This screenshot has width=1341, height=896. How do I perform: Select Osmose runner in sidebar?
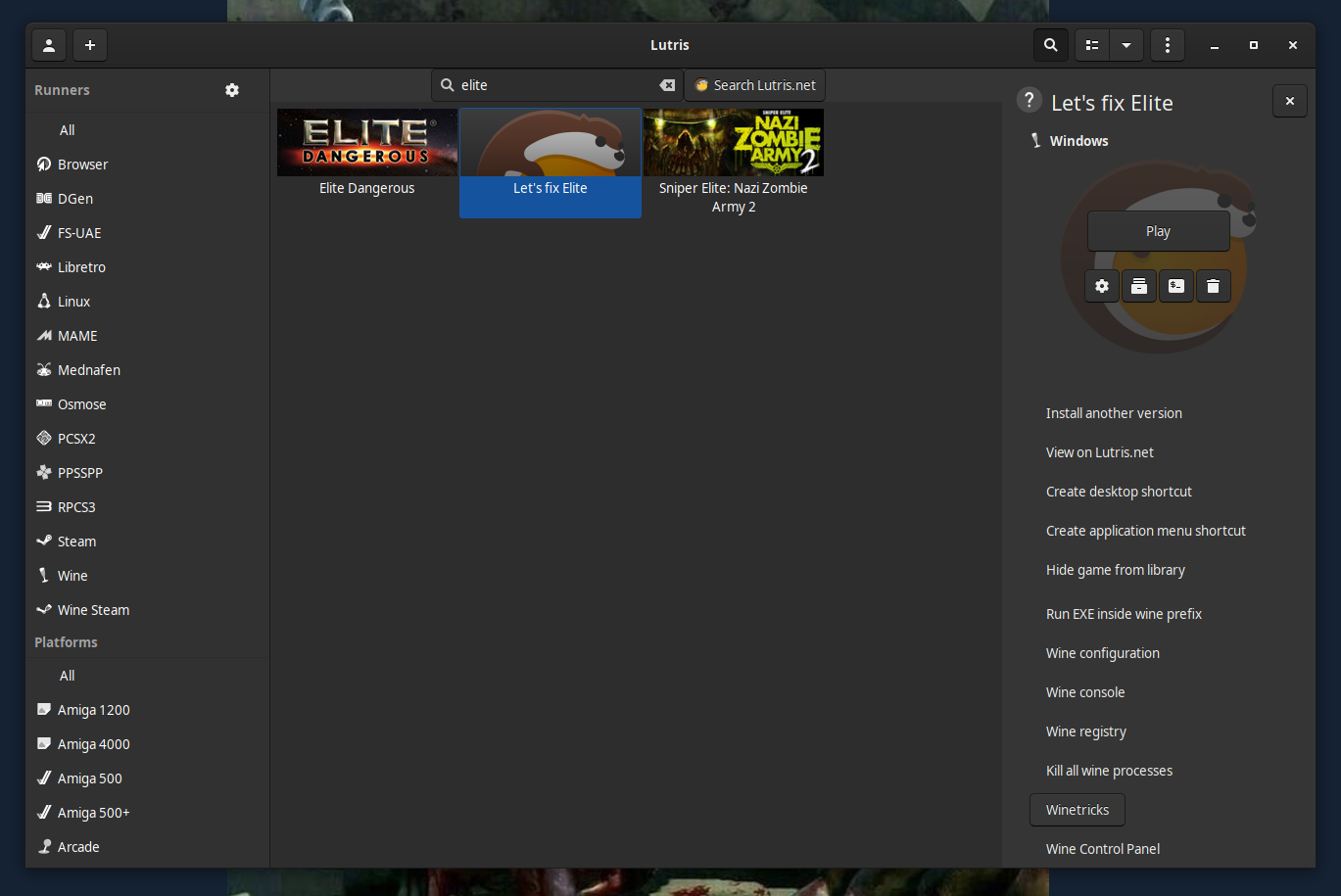147,404
